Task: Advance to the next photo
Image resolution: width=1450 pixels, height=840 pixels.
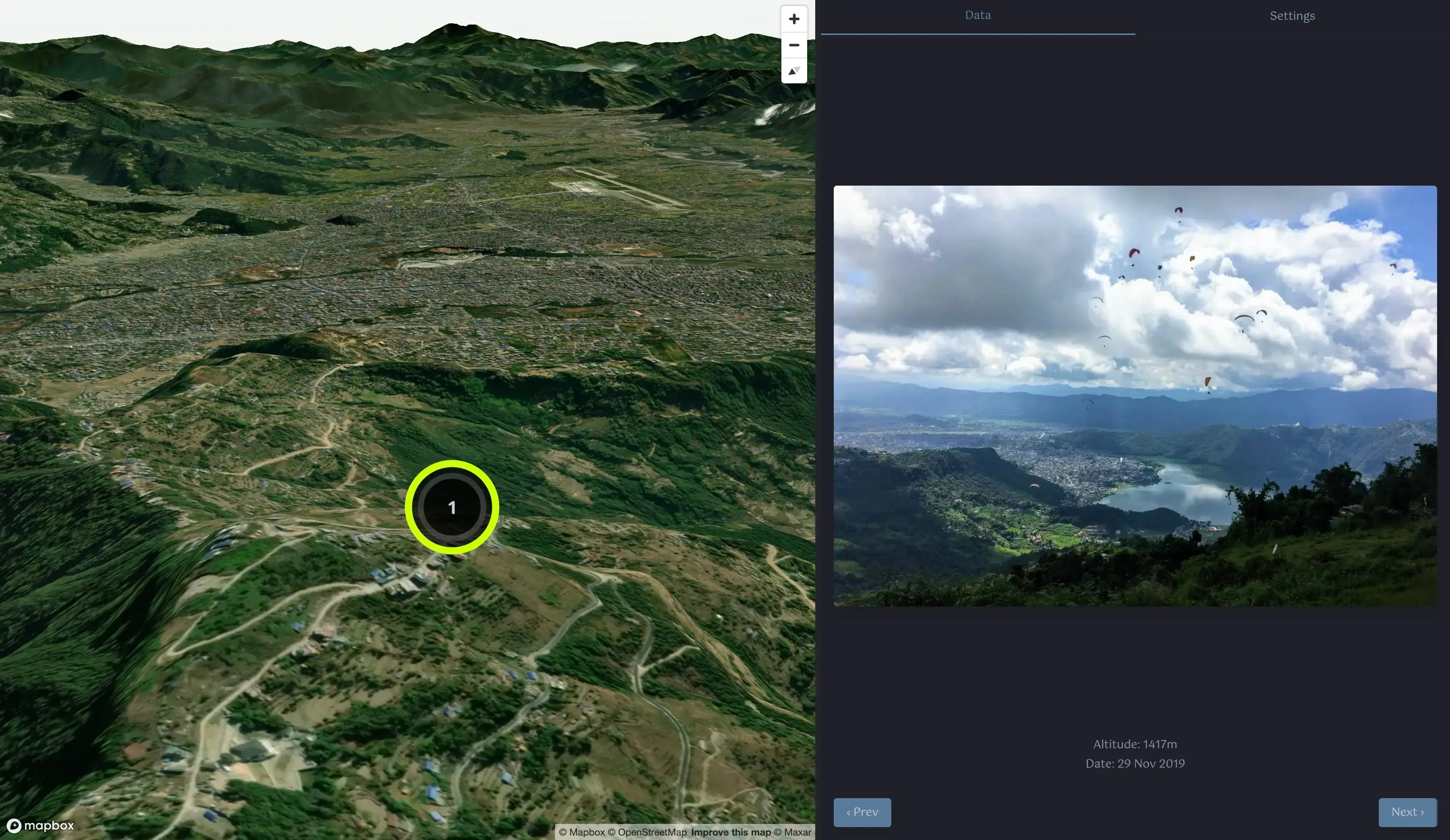Action: pos(1407,812)
